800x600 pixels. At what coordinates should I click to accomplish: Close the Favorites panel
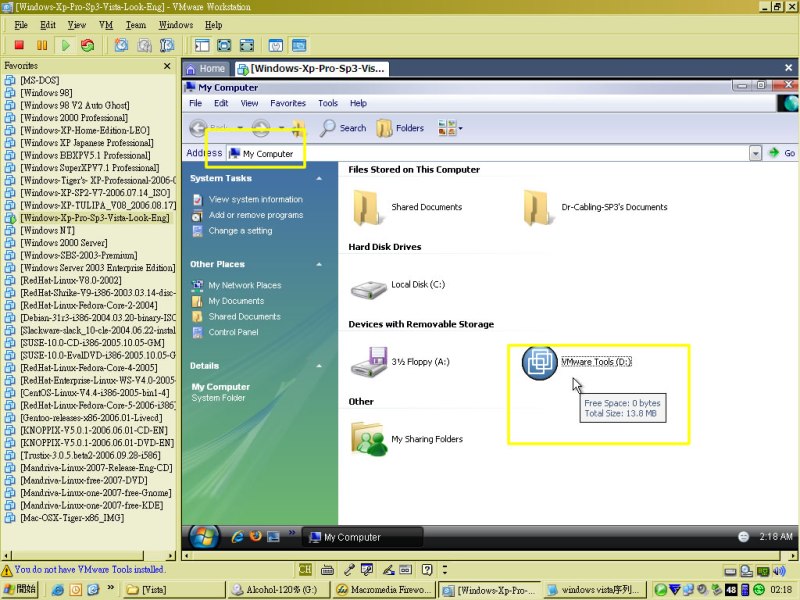167,66
